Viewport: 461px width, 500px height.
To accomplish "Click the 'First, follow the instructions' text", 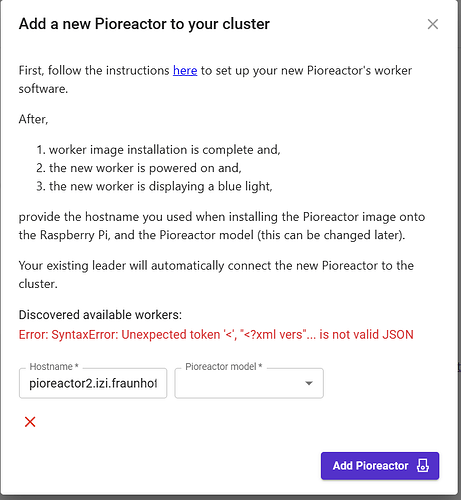I will coord(94,70).
